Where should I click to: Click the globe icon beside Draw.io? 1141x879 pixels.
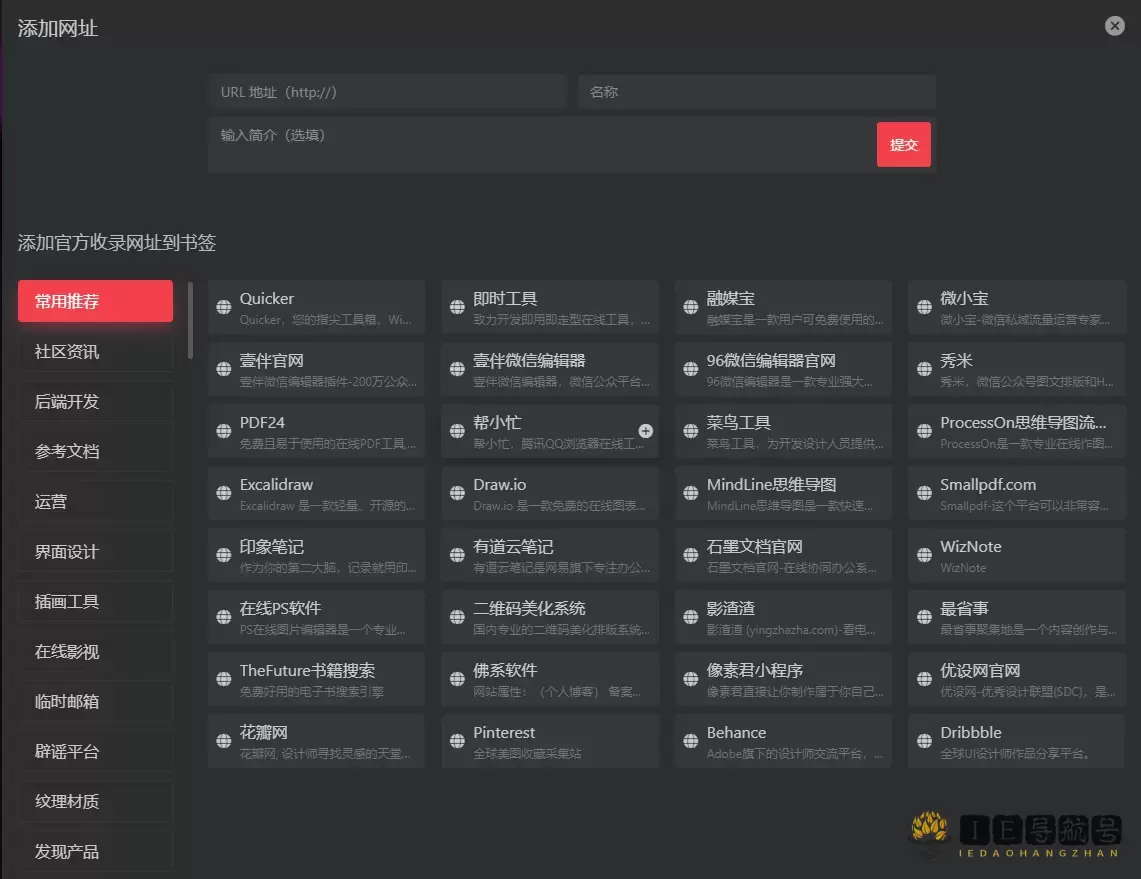coord(457,493)
